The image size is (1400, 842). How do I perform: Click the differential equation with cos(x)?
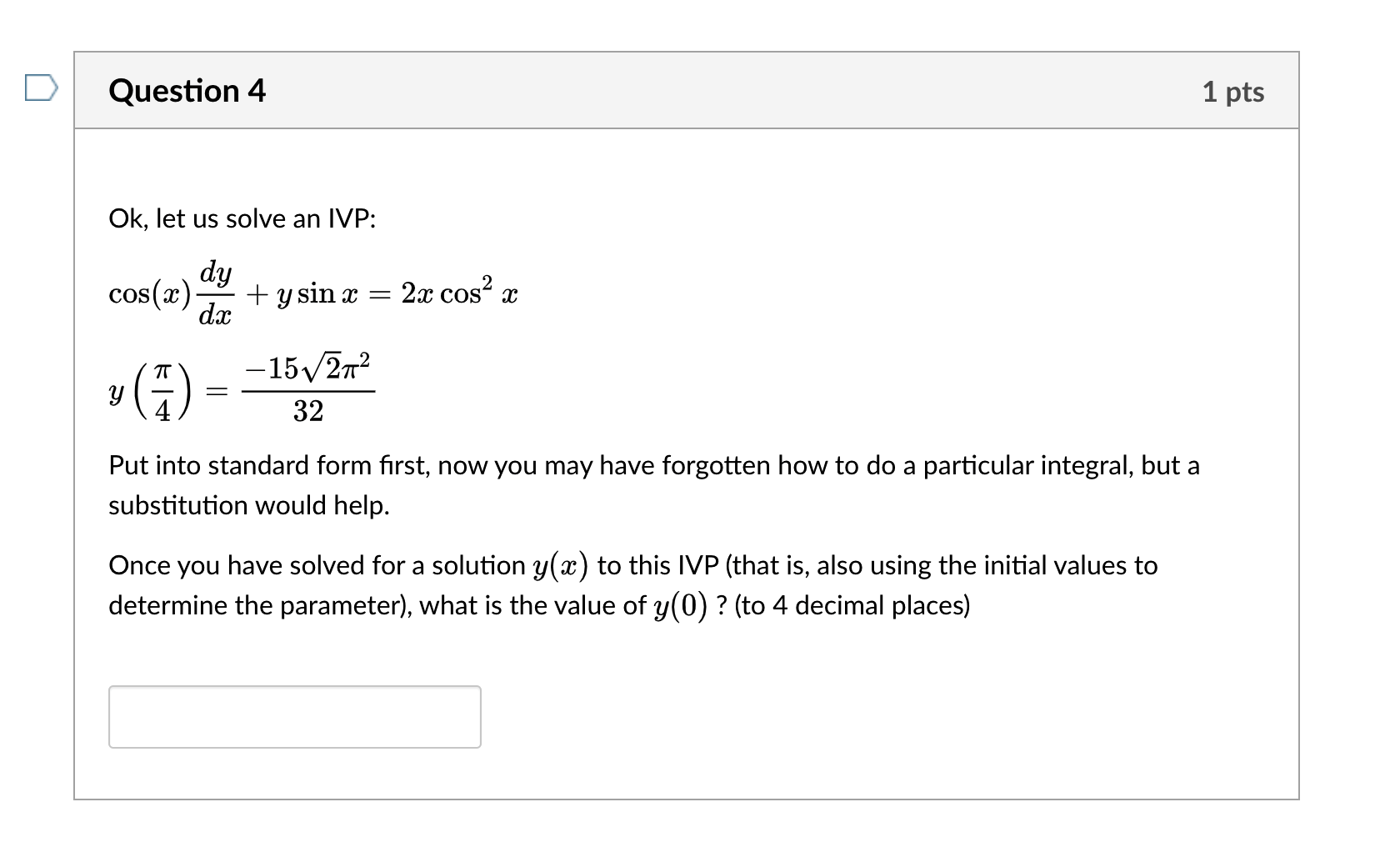click(312, 293)
